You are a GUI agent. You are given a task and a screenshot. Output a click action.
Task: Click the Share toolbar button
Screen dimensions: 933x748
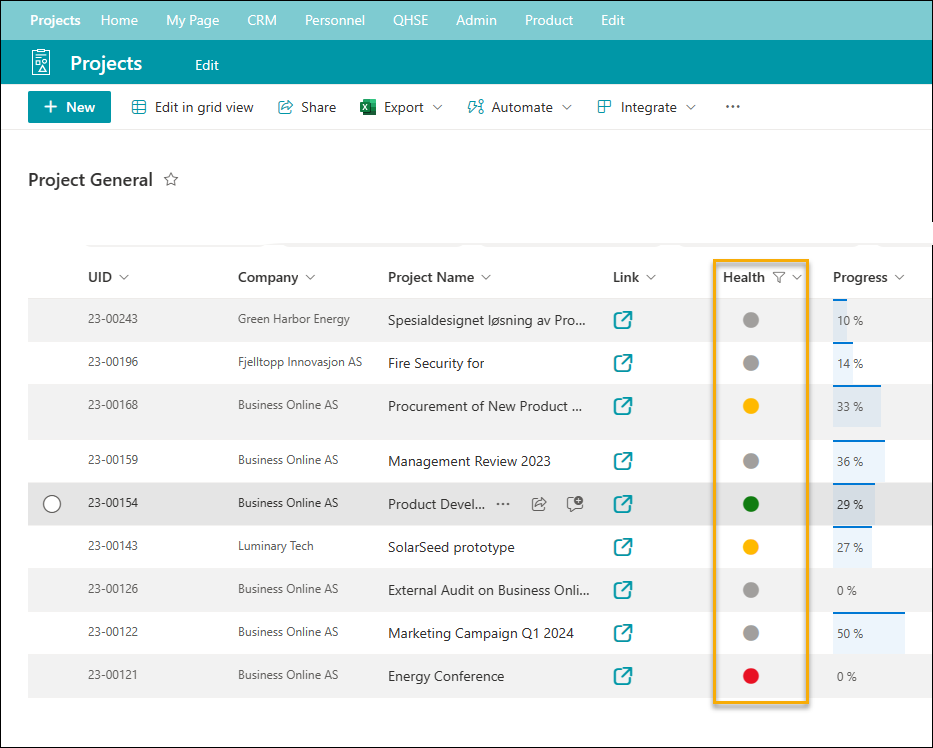(307, 107)
